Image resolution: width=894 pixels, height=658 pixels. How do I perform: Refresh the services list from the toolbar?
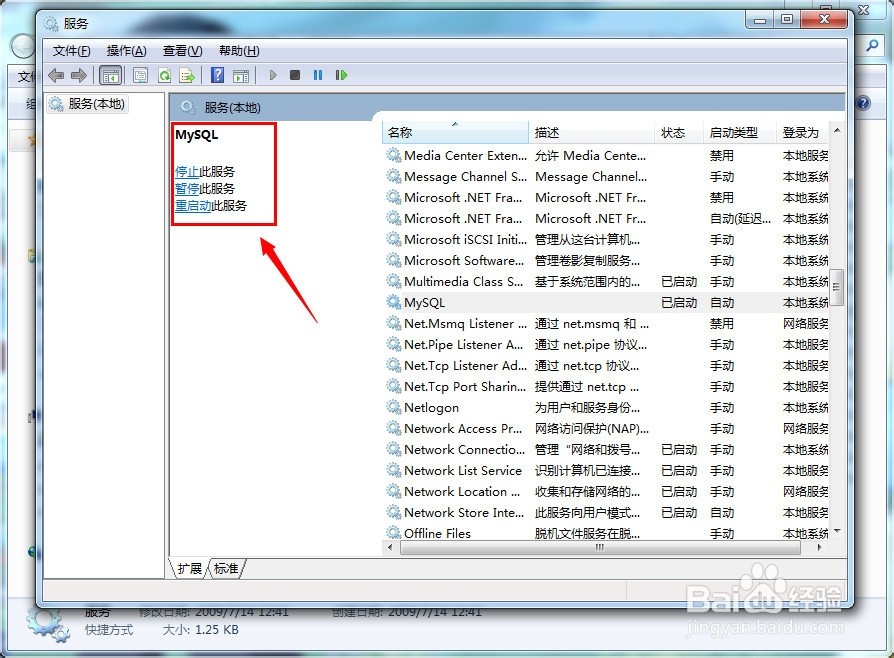(x=164, y=75)
